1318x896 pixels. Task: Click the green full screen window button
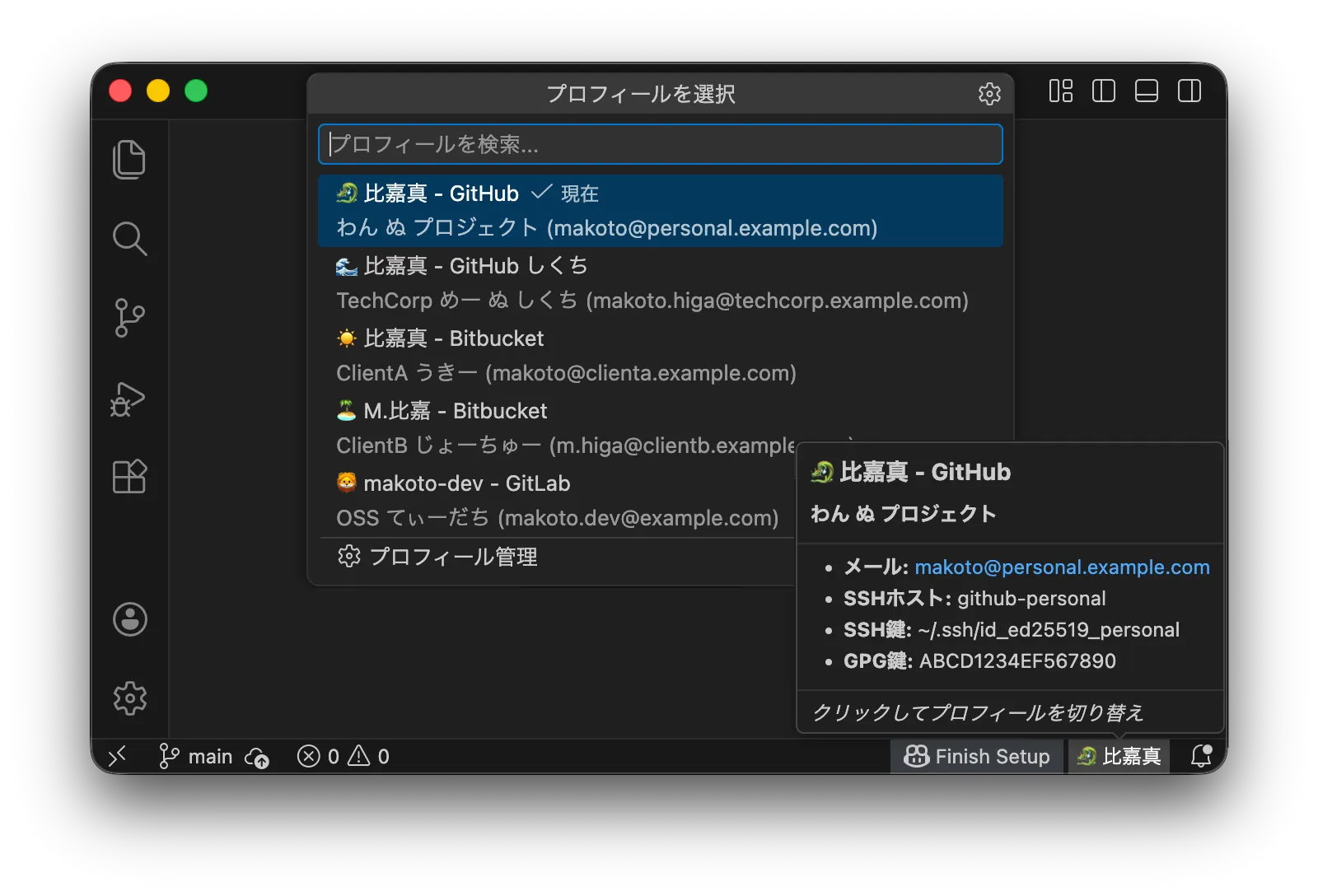coord(196,91)
